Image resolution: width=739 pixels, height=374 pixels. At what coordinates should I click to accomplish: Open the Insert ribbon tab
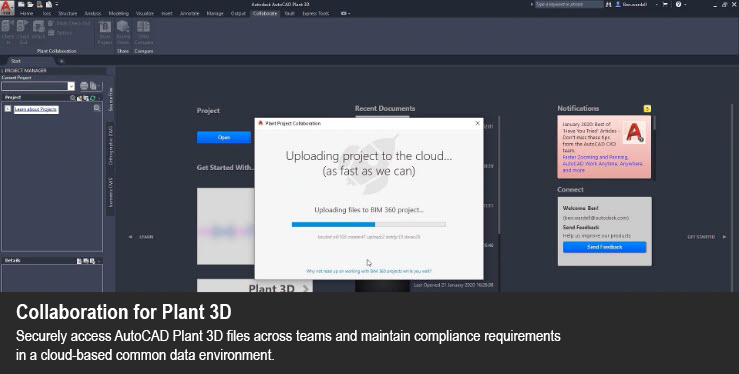pyautogui.click(x=167, y=14)
